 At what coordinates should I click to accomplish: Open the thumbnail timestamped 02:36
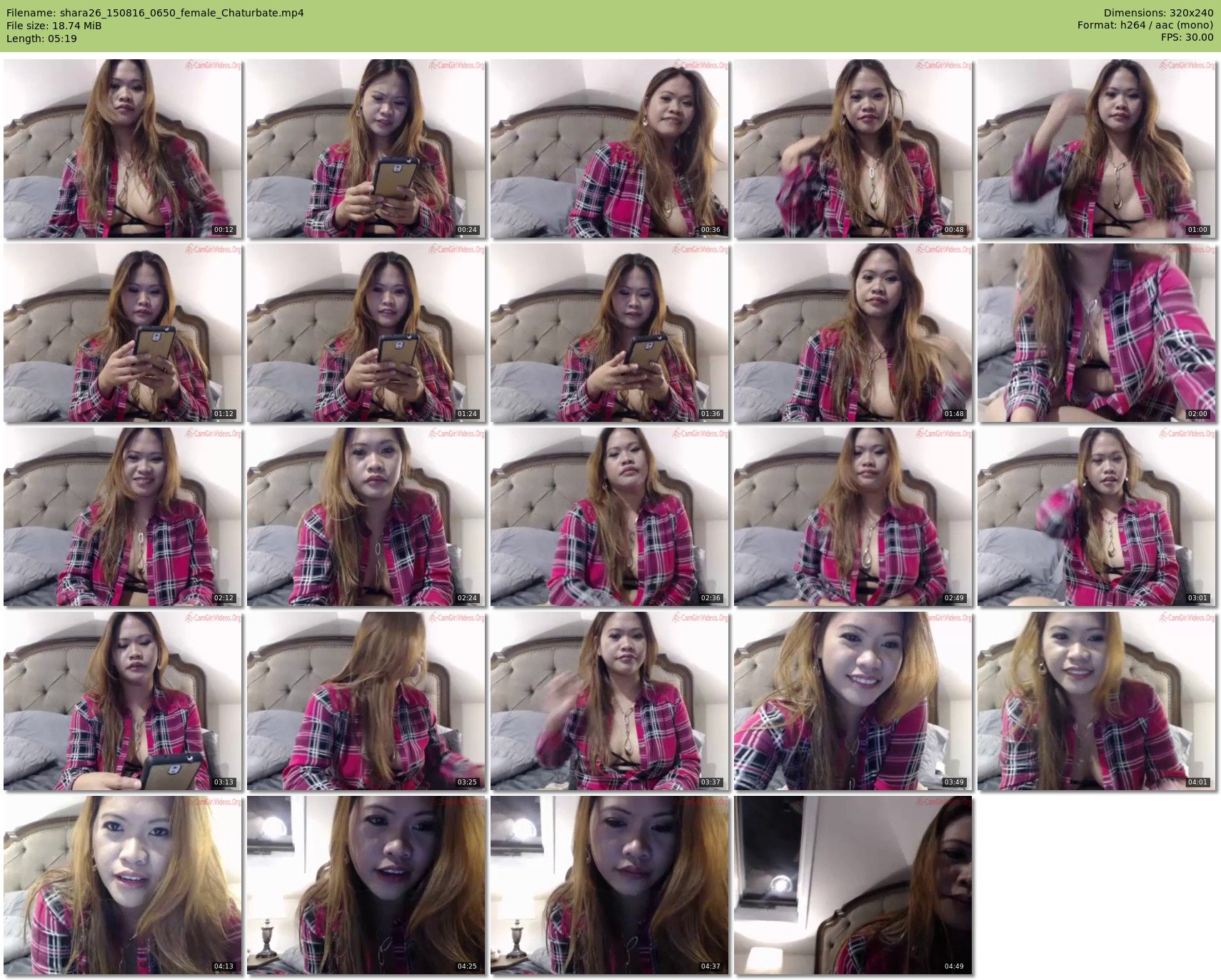tap(610, 517)
